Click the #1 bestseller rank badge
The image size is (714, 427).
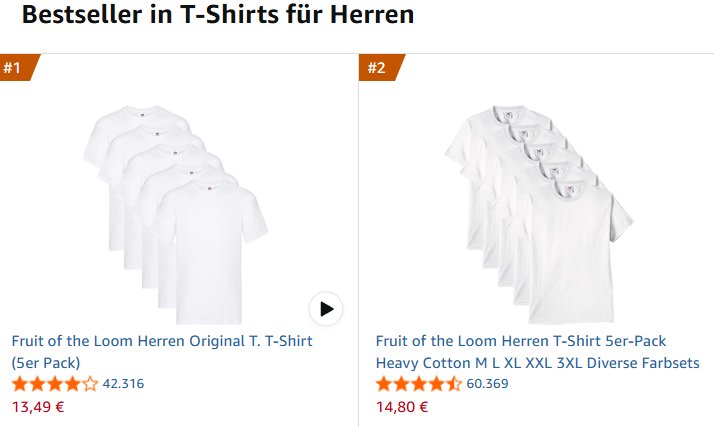pyautogui.click(x=17, y=68)
